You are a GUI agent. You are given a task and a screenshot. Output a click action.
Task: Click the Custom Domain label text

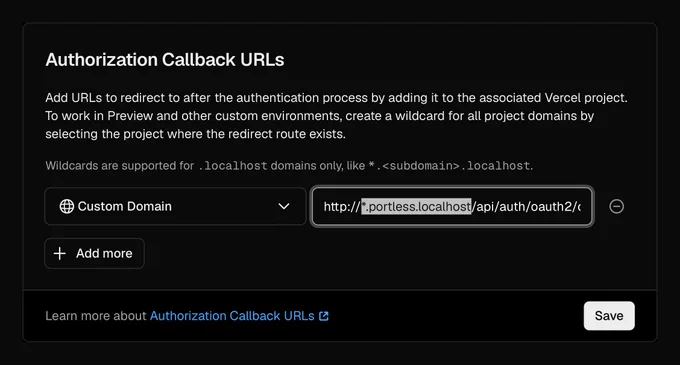[124, 206]
